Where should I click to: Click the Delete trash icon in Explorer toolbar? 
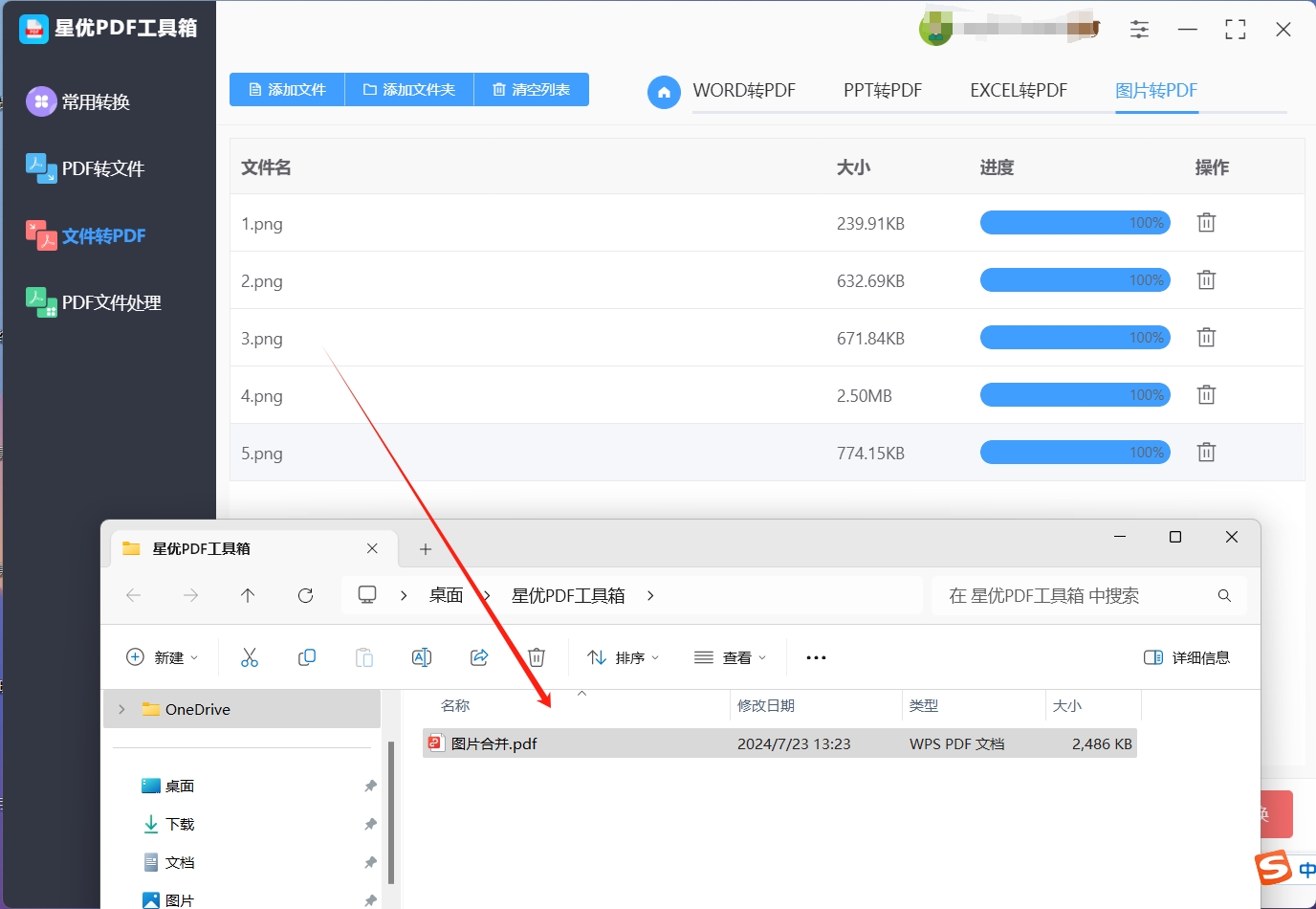coord(537,657)
